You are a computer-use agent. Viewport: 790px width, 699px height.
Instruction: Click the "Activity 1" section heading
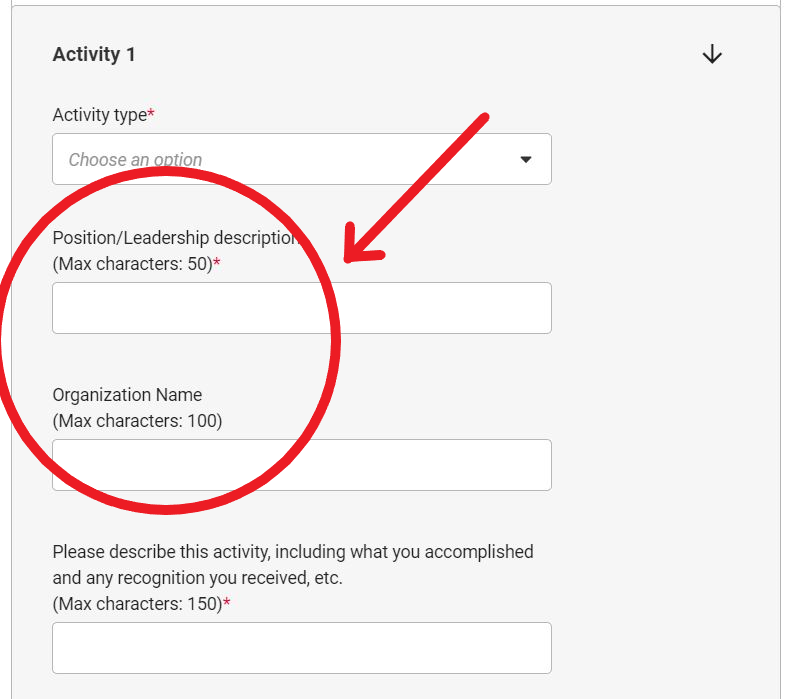94,54
